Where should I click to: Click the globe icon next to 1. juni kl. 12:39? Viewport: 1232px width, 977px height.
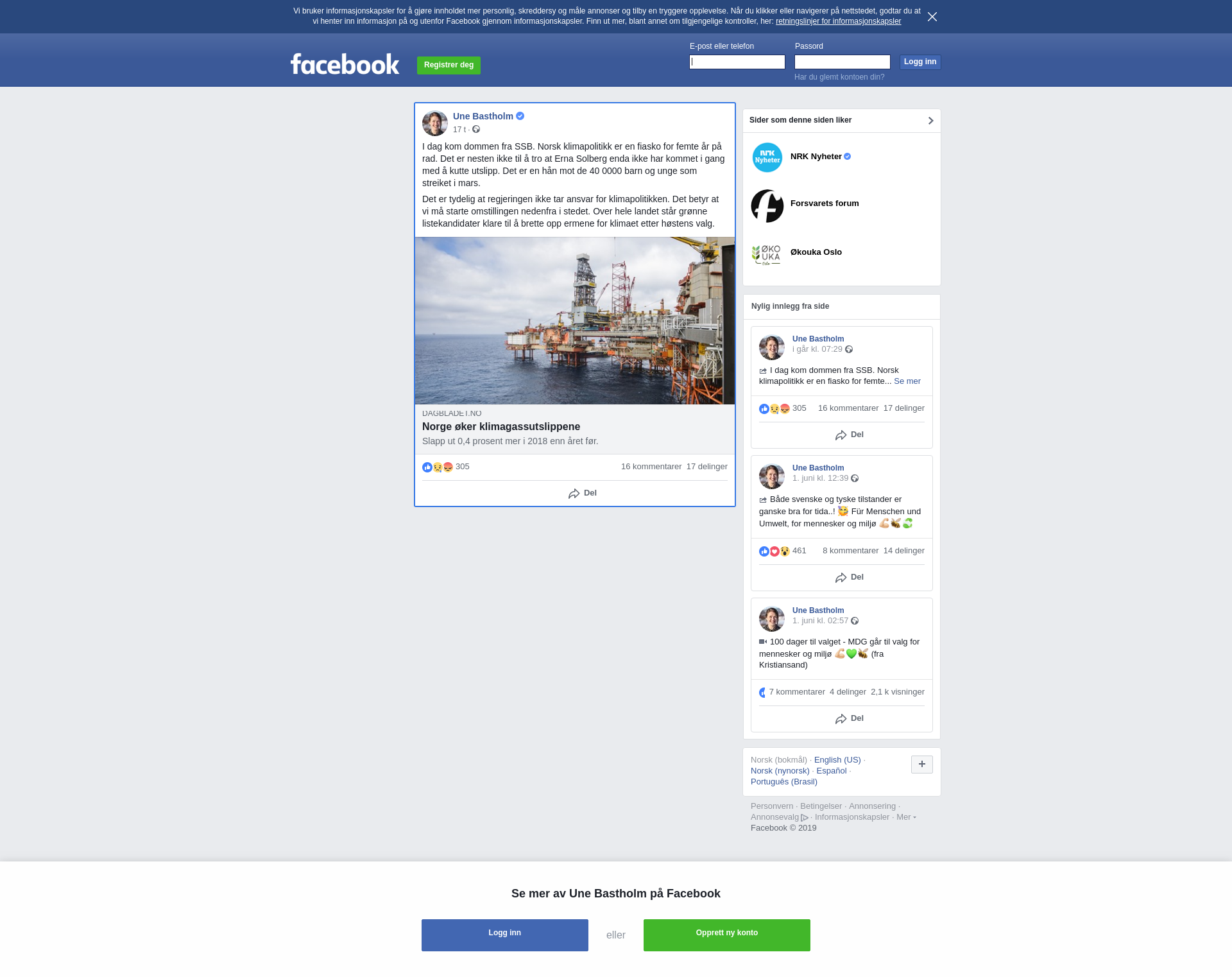[x=855, y=479]
